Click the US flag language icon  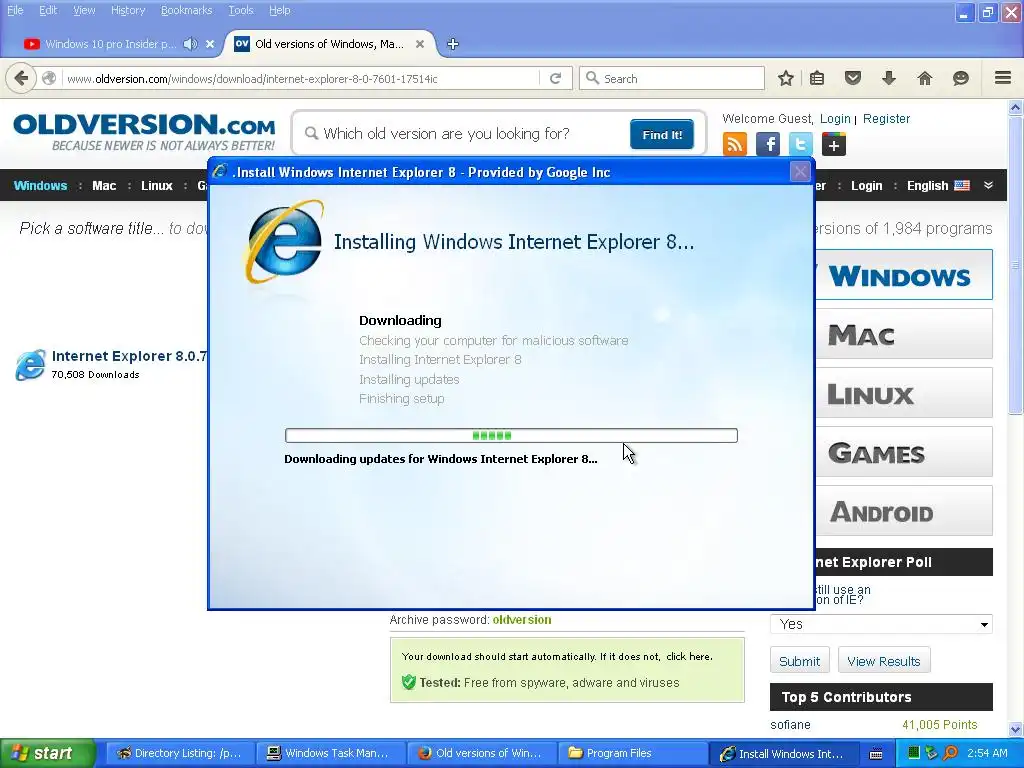pos(962,185)
